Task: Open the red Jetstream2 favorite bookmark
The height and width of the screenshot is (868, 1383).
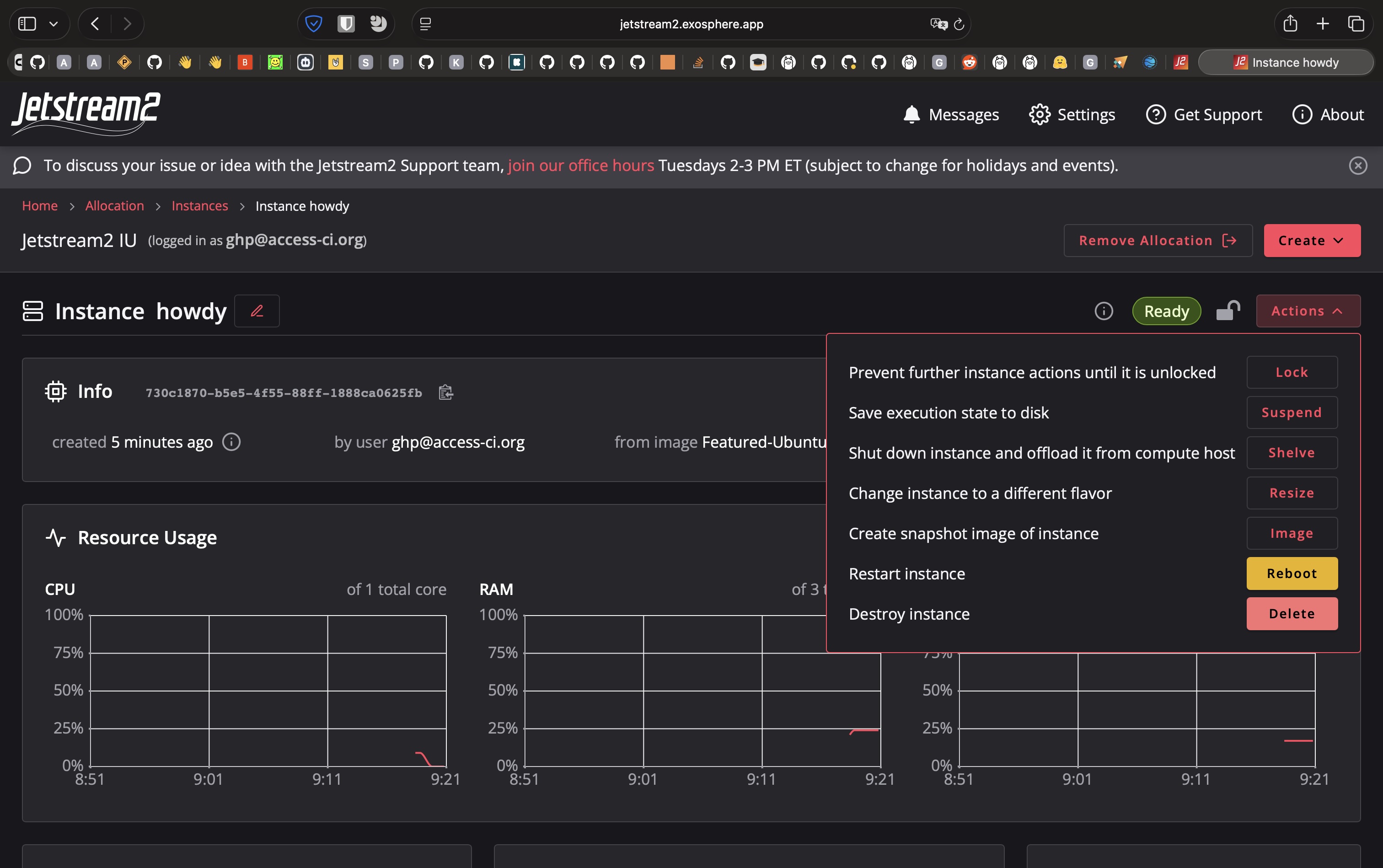Action: [x=1180, y=62]
